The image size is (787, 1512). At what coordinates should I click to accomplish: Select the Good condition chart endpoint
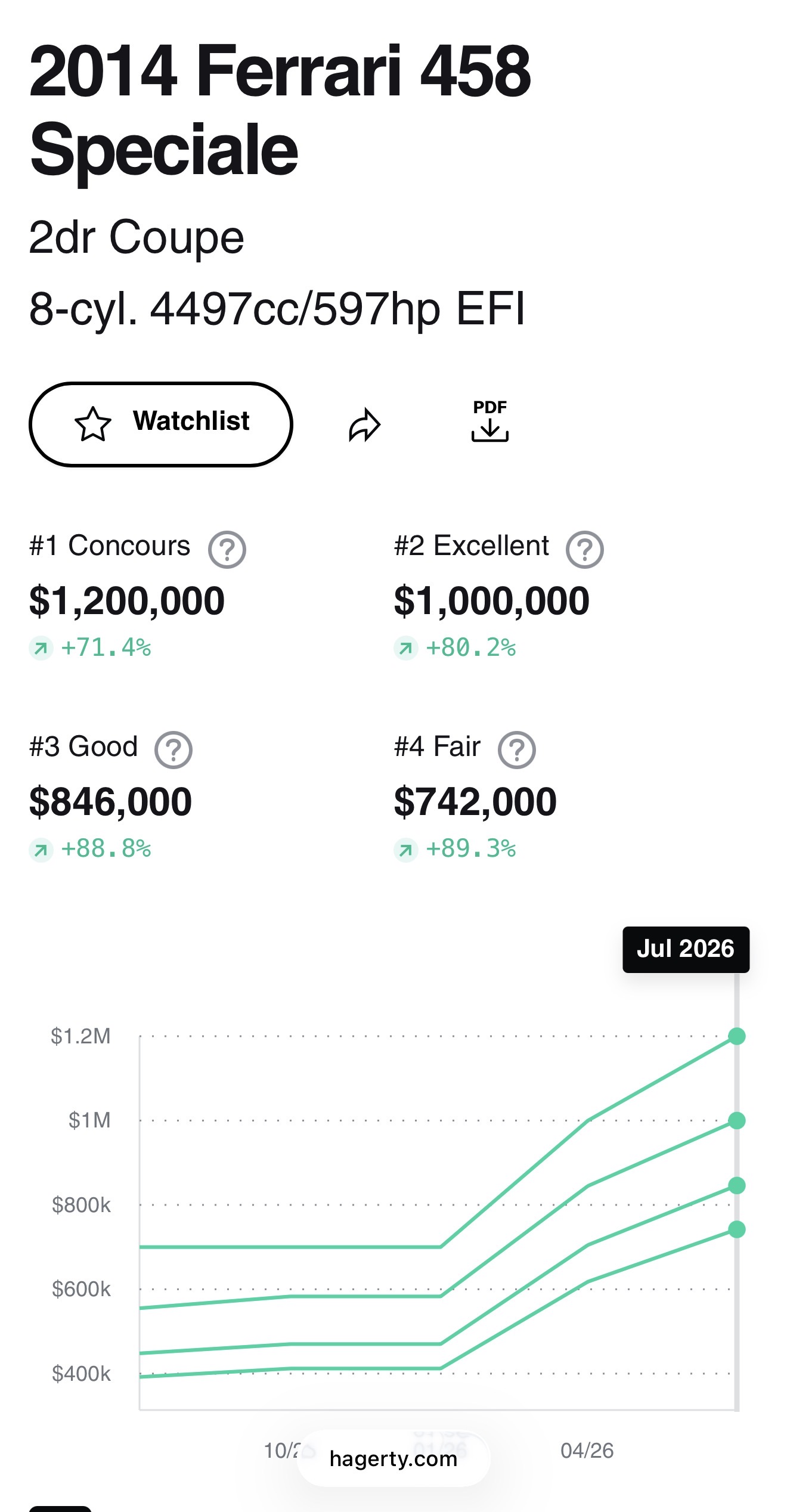coord(736,1185)
